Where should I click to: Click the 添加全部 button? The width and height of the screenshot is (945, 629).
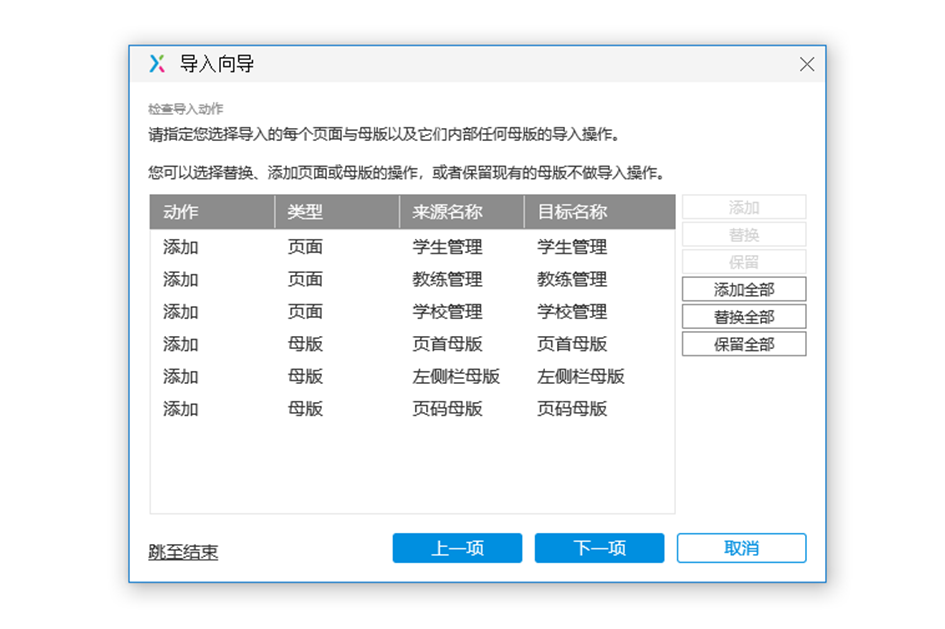[744, 289]
